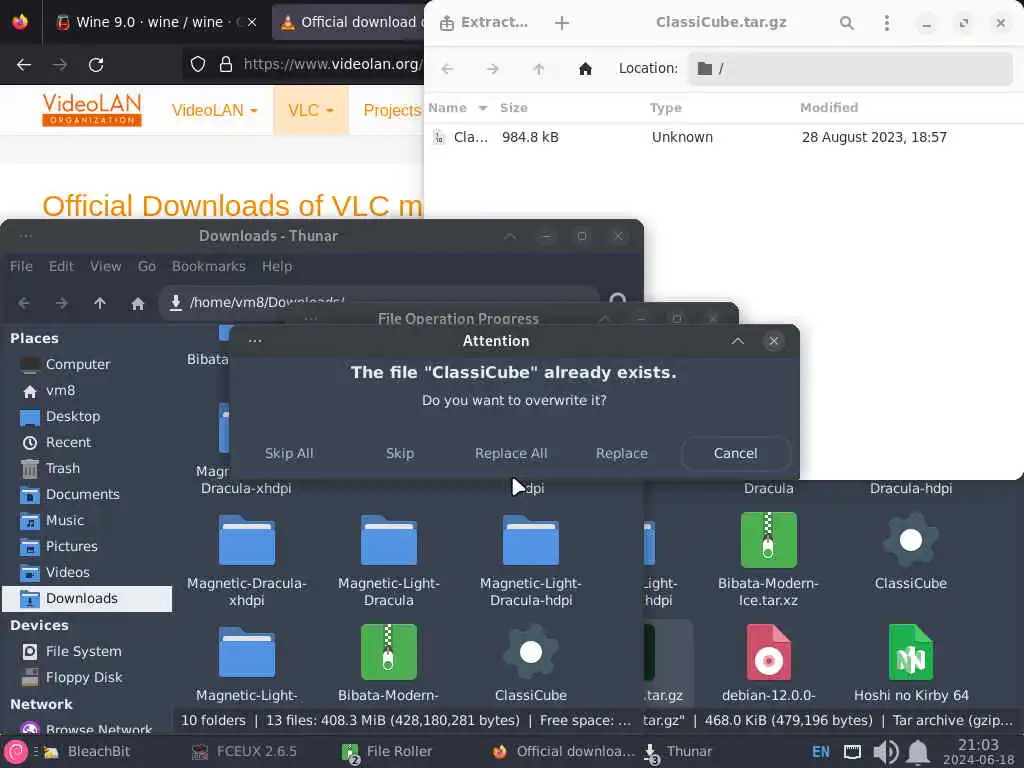Click Replace to overwrite ClassiCube

click(x=622, y=453)
